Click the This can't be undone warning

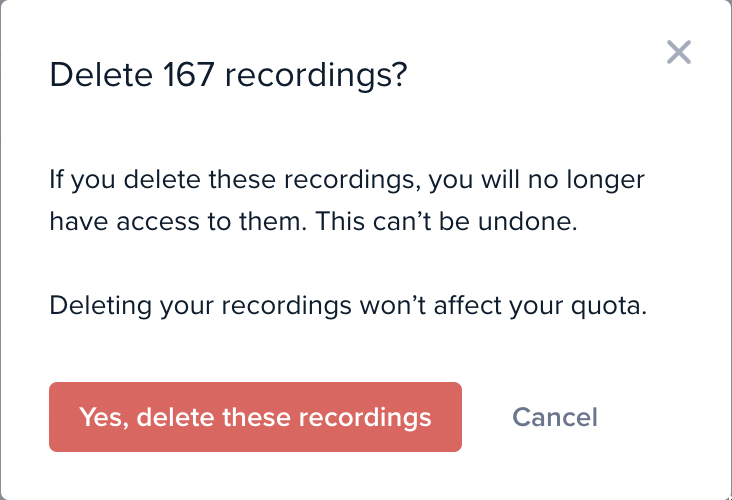[447, 221]
